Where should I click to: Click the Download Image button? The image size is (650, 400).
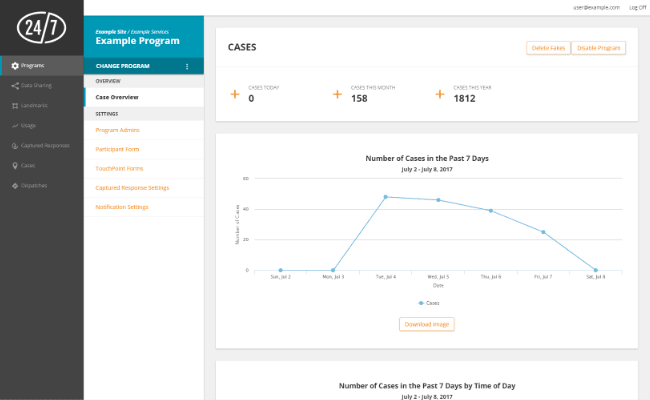[x=427, y=324]
